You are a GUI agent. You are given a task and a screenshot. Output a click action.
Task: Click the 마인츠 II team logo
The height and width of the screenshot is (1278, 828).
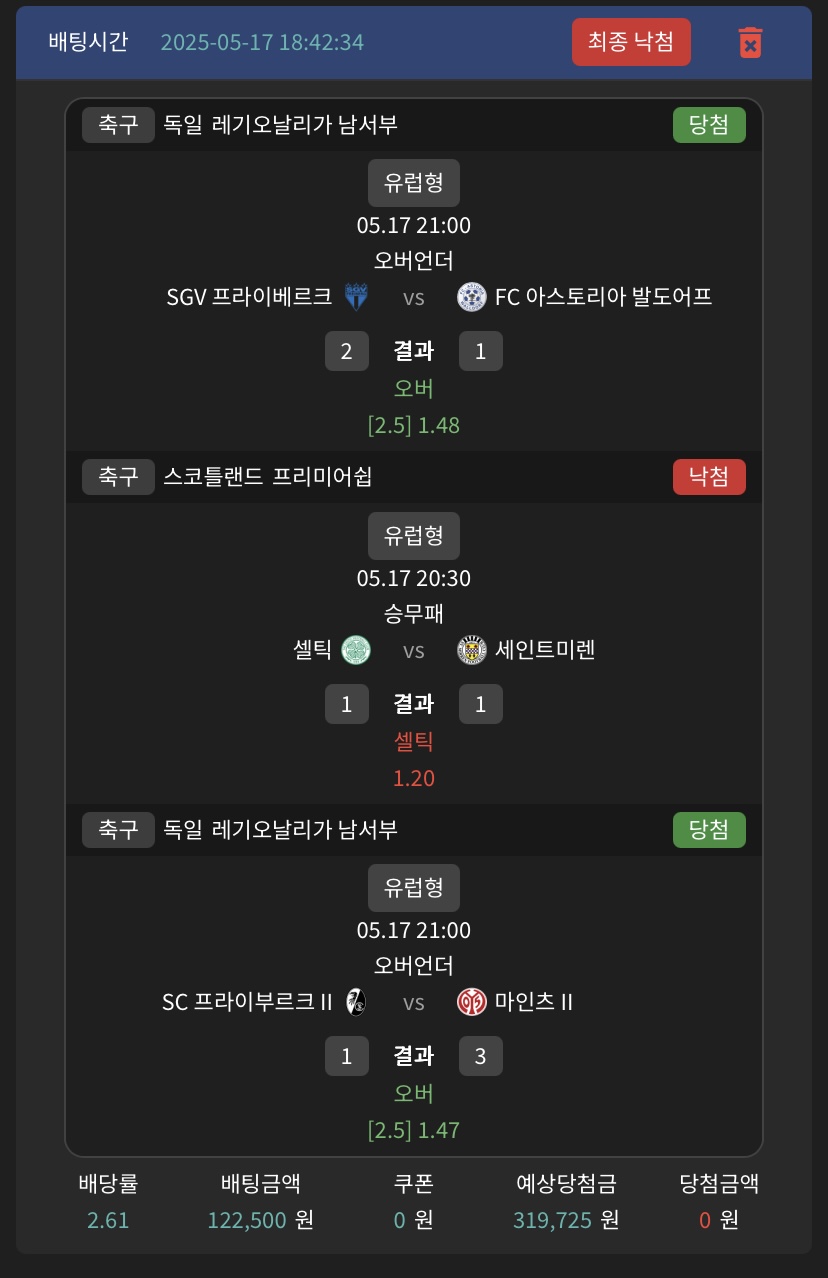pos(471,1002)
